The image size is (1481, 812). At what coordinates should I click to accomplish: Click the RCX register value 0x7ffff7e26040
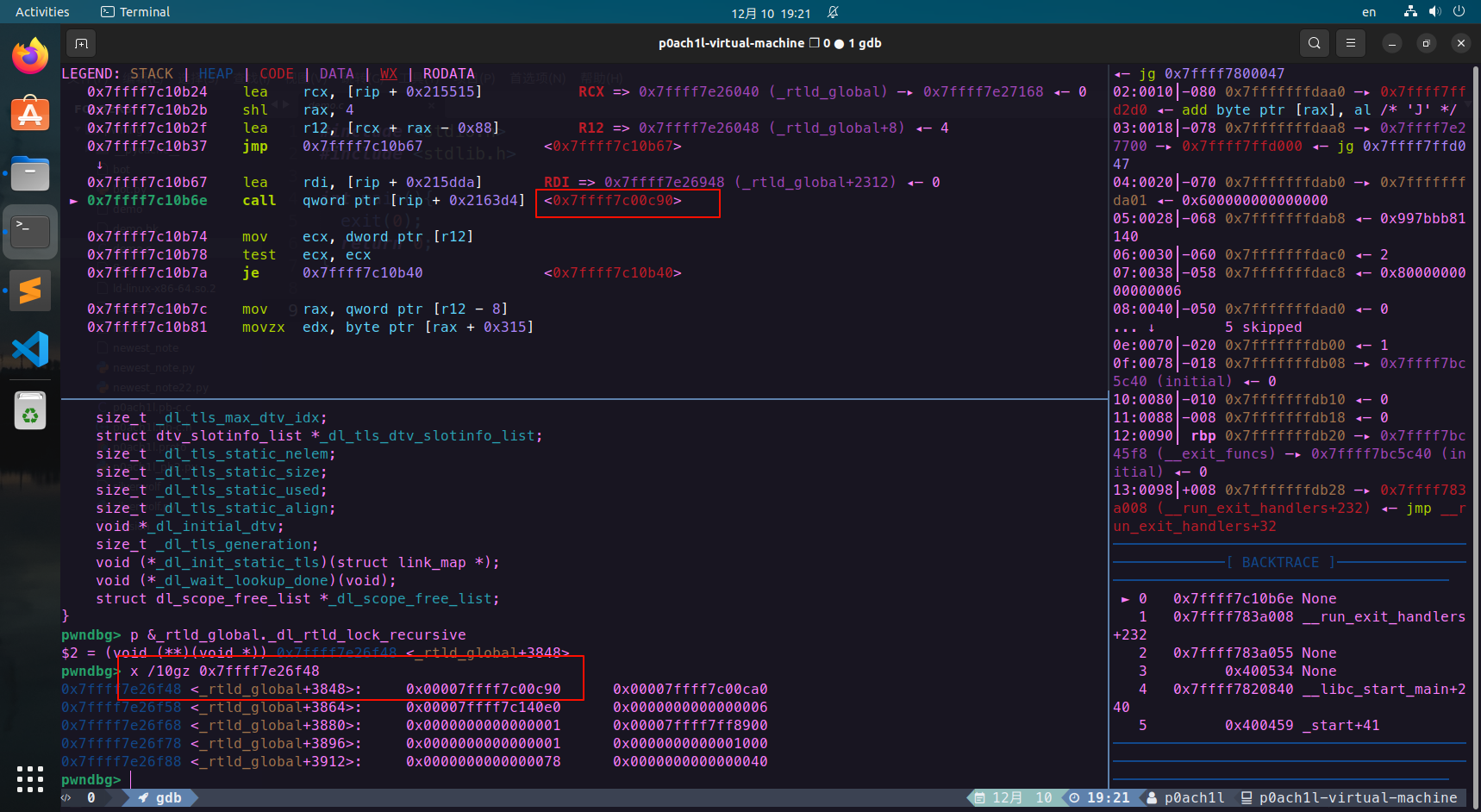698,91
